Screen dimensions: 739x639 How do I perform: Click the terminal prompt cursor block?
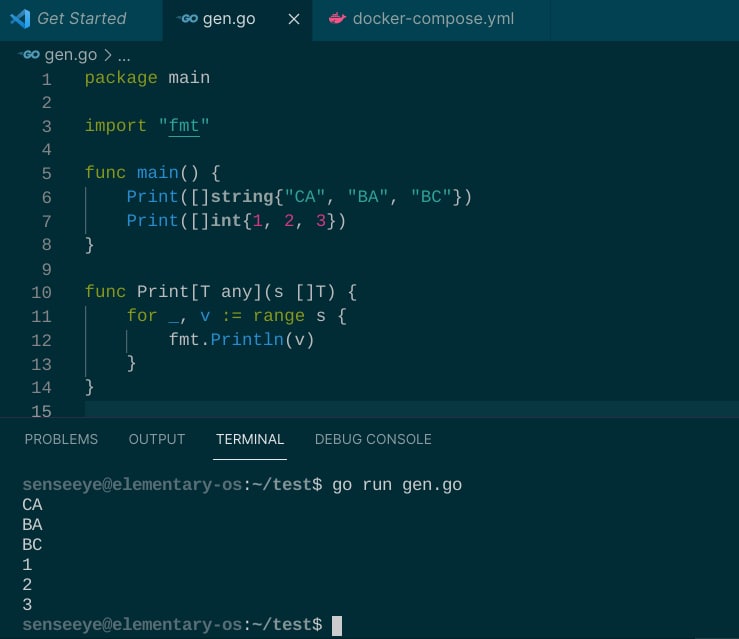tap(337, 625)
